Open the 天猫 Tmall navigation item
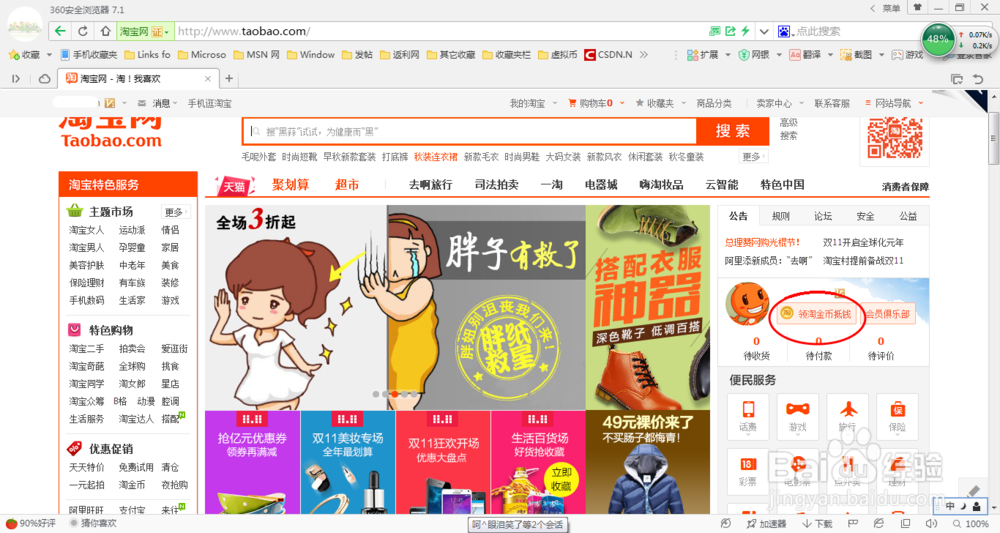This screenshot has width=1000, height=533. coord(234,186)
